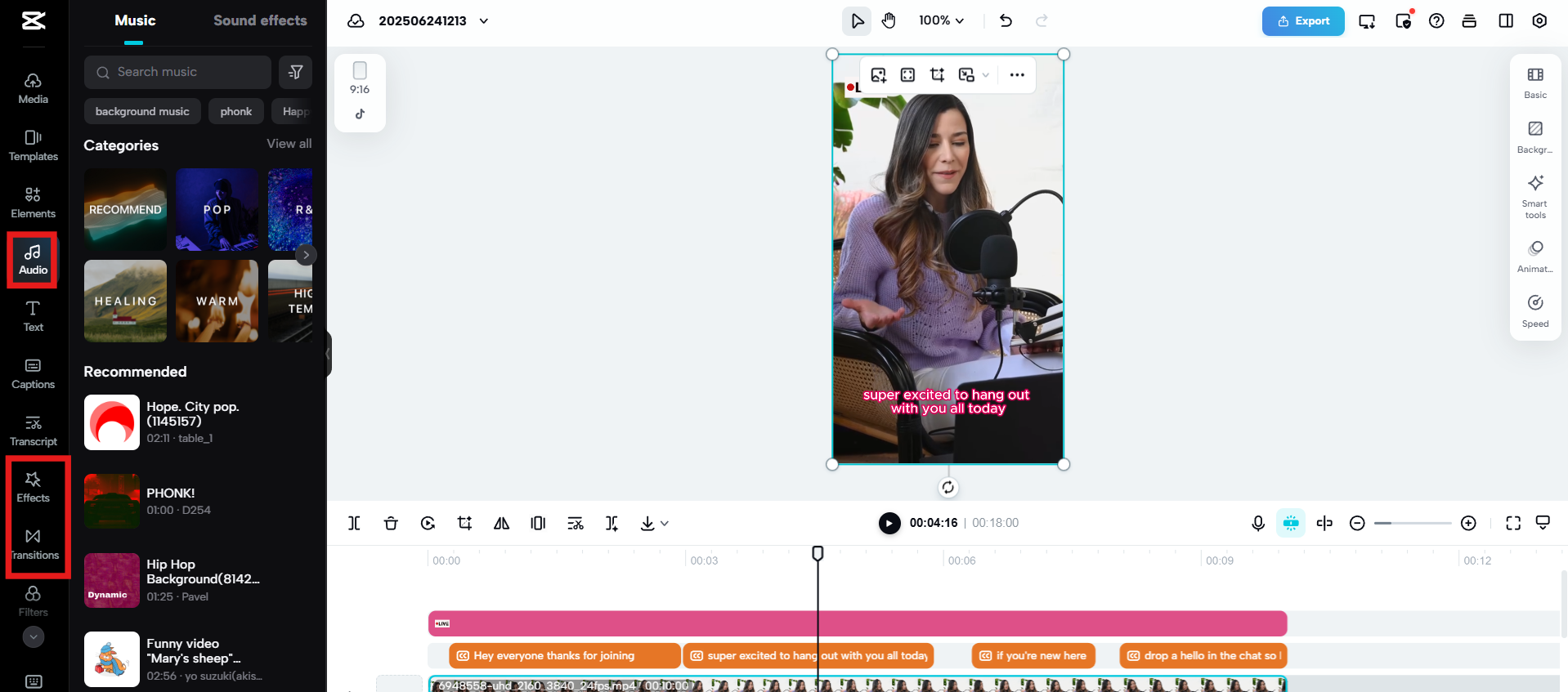The image size is (1568, 692).
Task: Click the crop icon in timeline toolbar
Action: (x=464, y=523)
